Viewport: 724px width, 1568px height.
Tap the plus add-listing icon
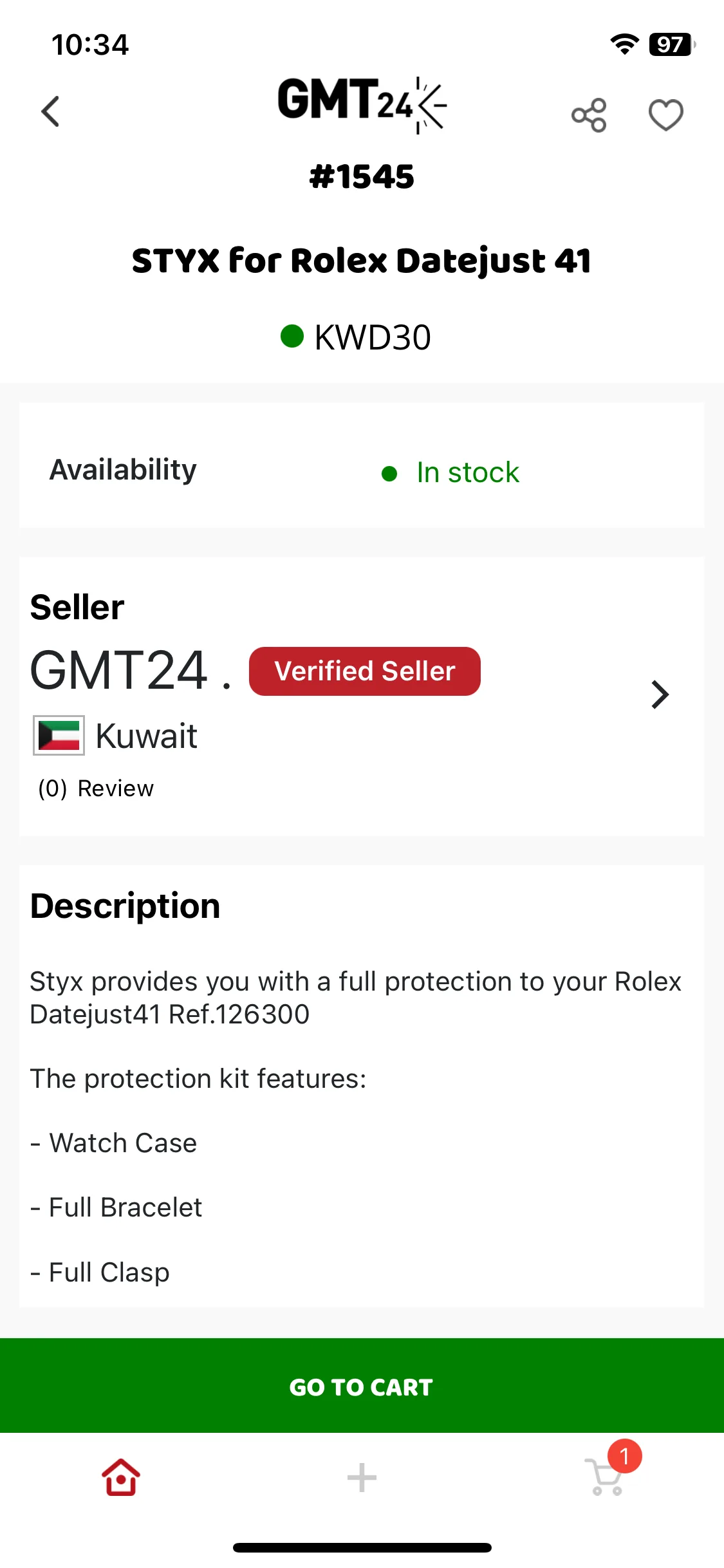362,1477
